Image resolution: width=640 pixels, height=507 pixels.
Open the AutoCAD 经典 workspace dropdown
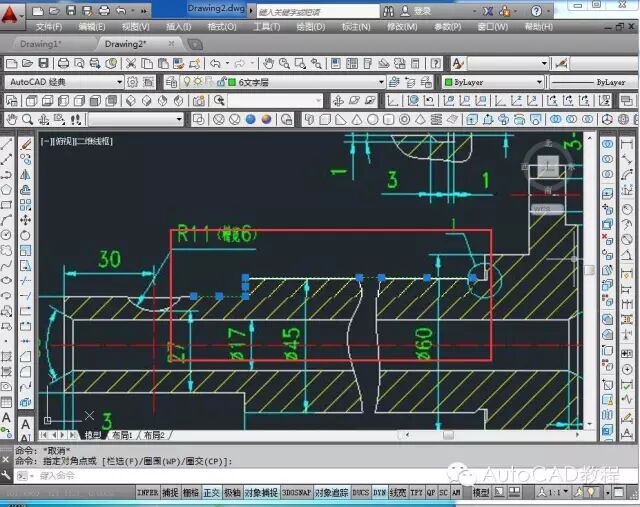point(119,82)
